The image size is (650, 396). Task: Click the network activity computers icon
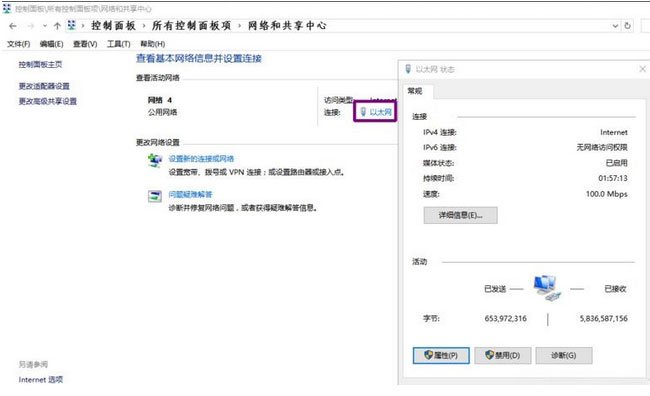point(547,288)
